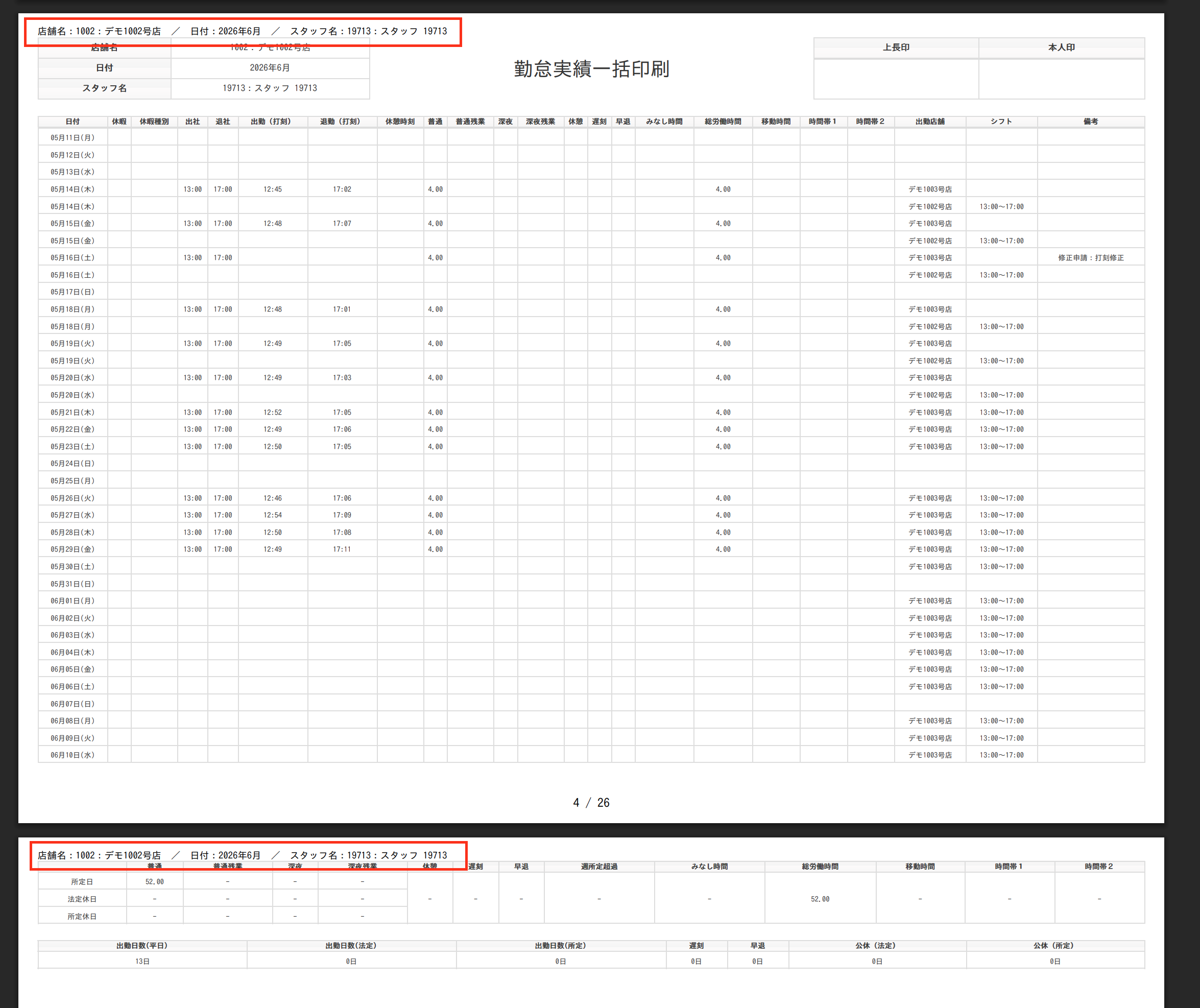Click the 05月17日(日) date row
Screen dimensions: 1200x1008
tap(591, 292)
